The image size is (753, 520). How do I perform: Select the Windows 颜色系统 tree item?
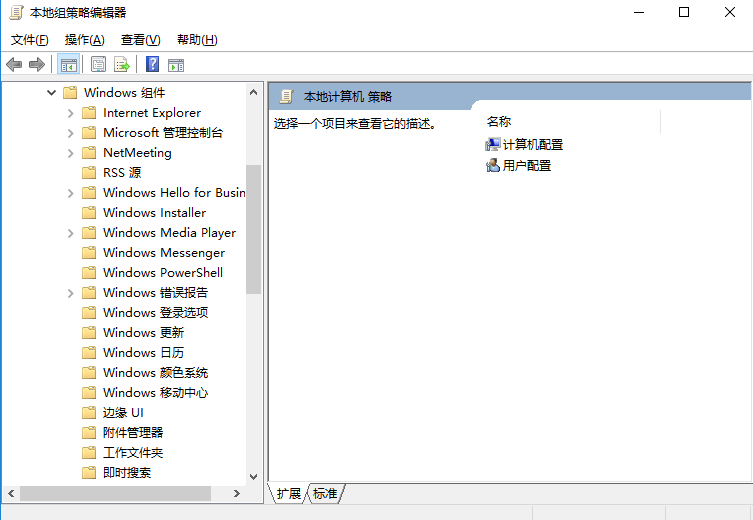[156, 373]
